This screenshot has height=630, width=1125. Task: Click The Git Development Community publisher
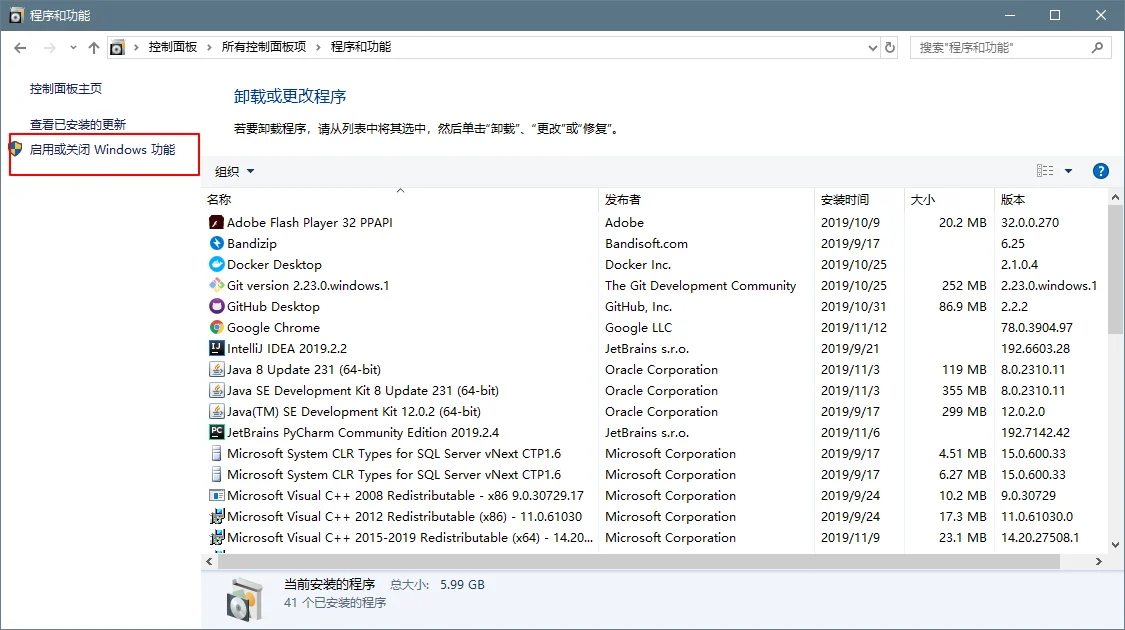point(700,285)
